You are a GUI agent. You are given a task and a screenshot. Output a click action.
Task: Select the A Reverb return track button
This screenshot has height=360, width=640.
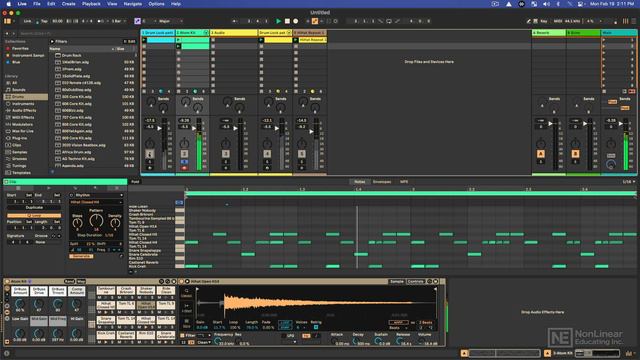coord(541,154)
